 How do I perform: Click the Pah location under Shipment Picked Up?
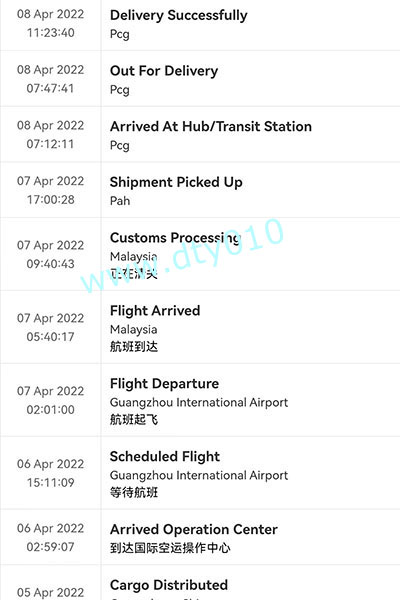(x=120, y=201)
